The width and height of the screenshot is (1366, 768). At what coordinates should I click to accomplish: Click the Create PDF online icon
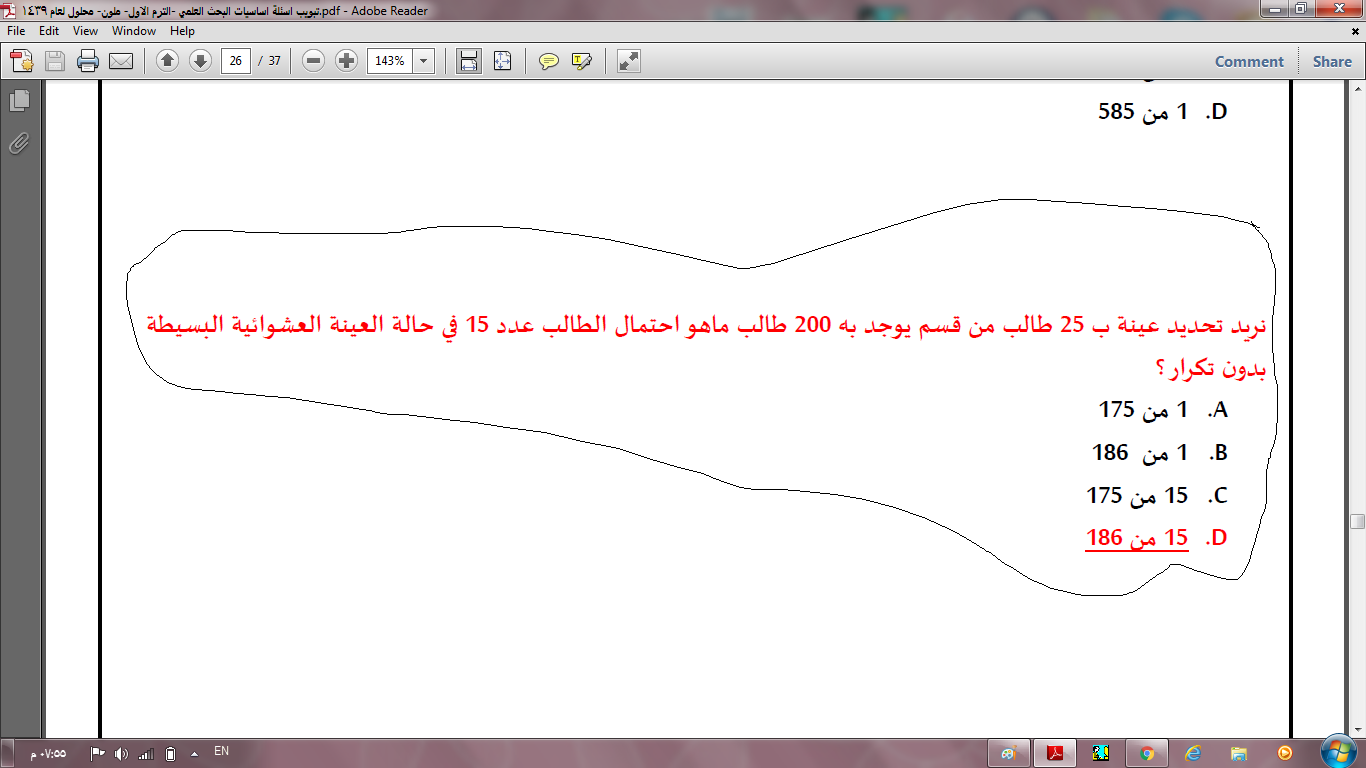coord(22,61)
